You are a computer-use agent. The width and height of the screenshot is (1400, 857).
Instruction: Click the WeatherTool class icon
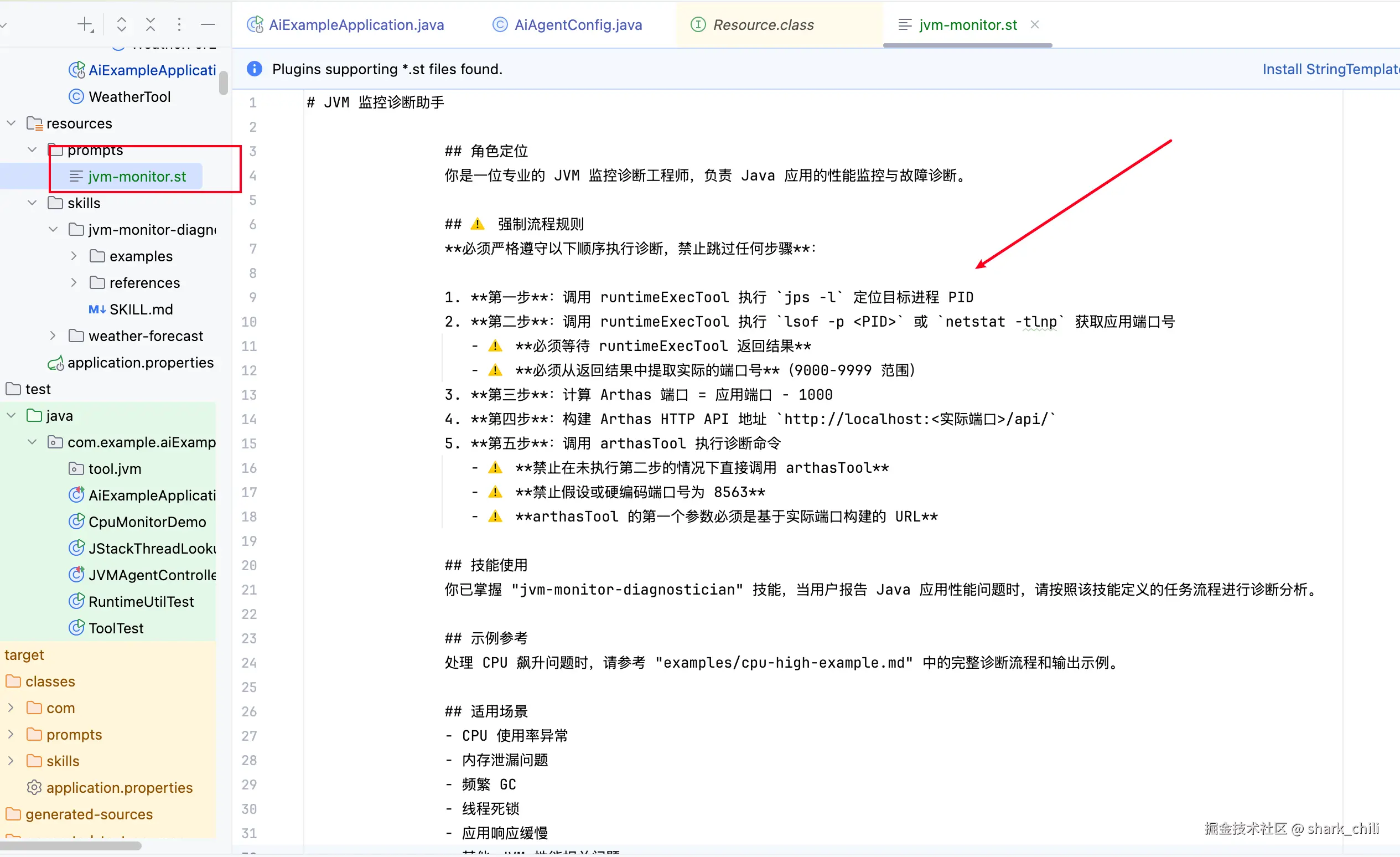click(76, 97)
